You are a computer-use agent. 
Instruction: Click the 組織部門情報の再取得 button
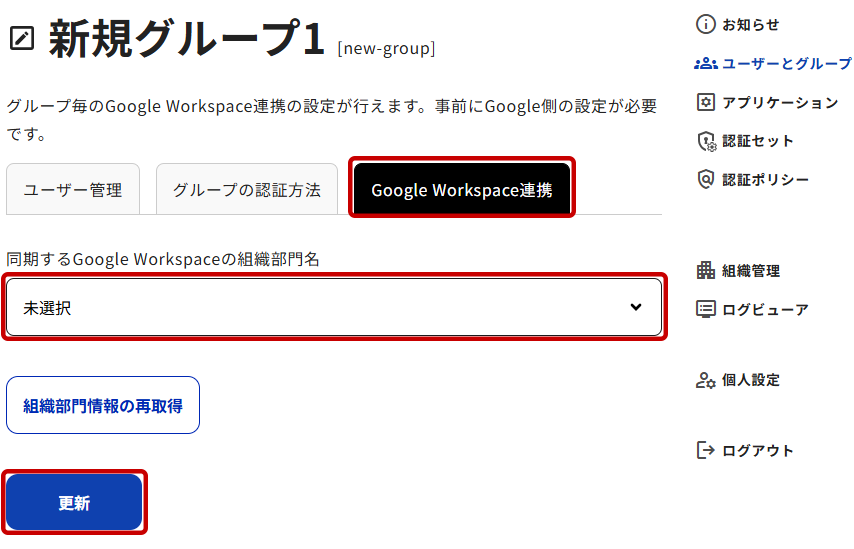103,405
